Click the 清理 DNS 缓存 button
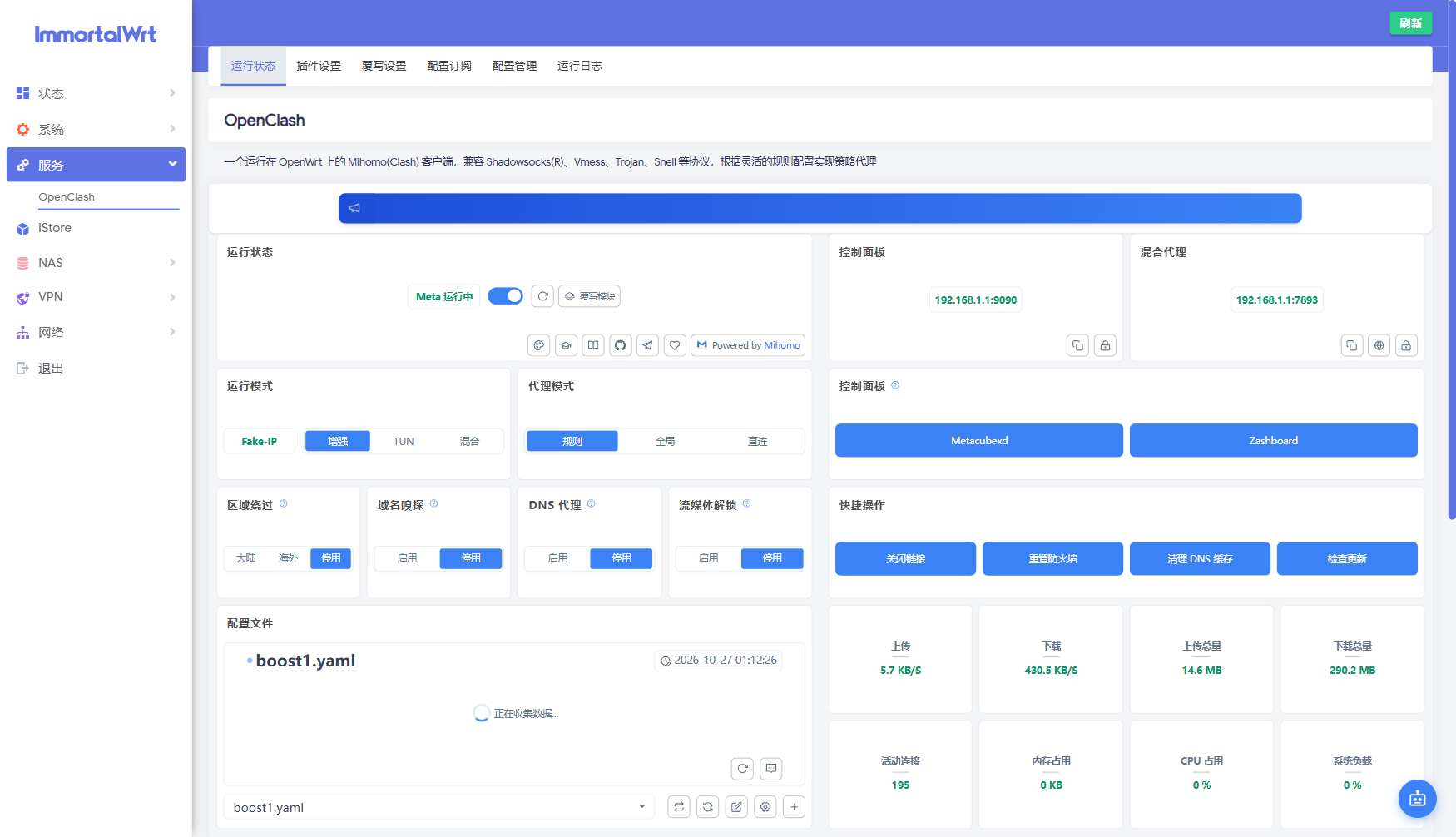Viewport: 1456px width, 837px height. pos(1200,558)
